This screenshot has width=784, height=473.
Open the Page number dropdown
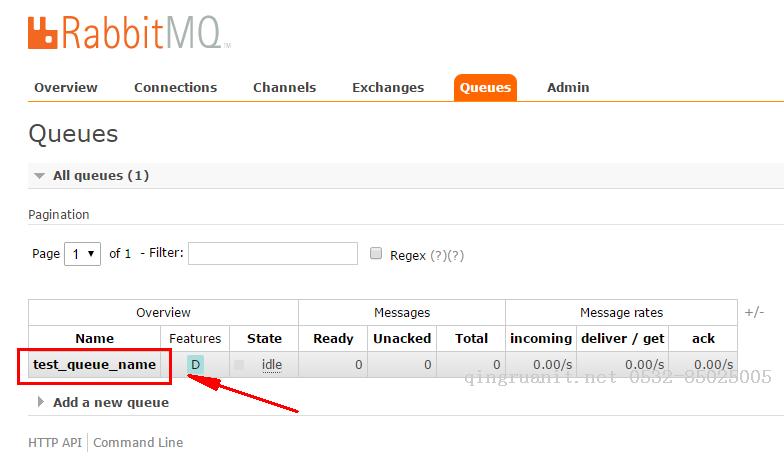coord(82,254)
